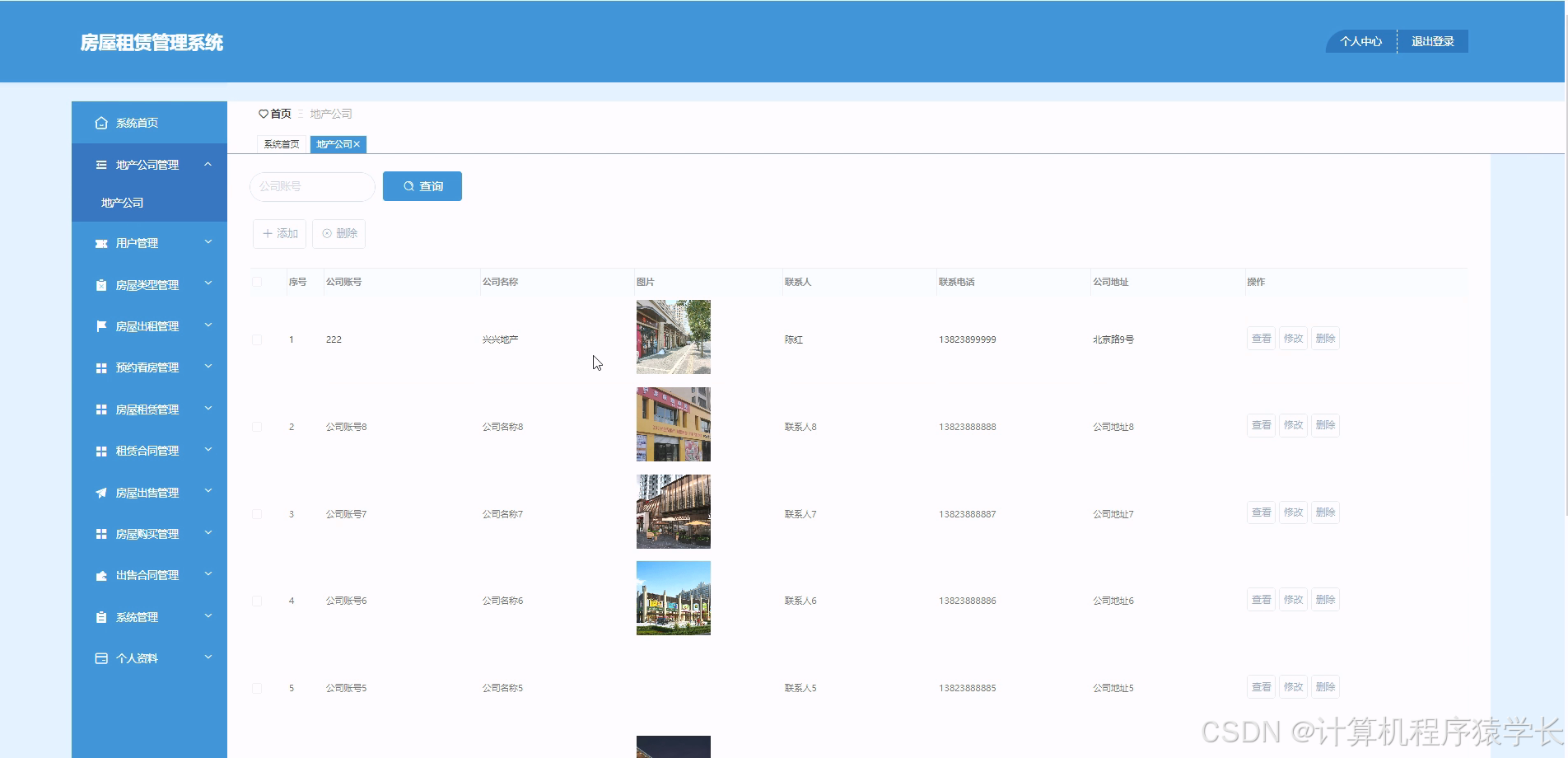Click phone number 13823899999
The width and height of the screenshot is (1568, 758).
click(967, 339)
